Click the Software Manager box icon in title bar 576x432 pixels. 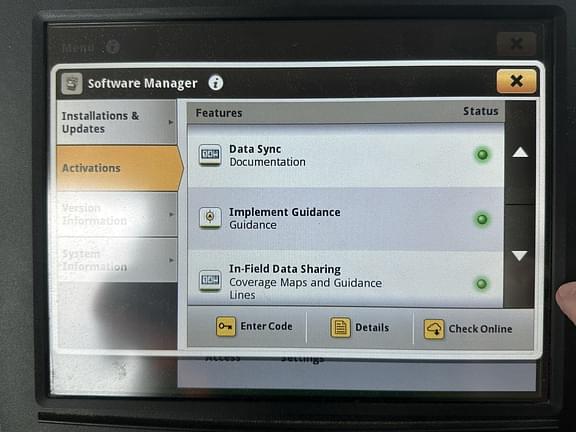point(72,83)
